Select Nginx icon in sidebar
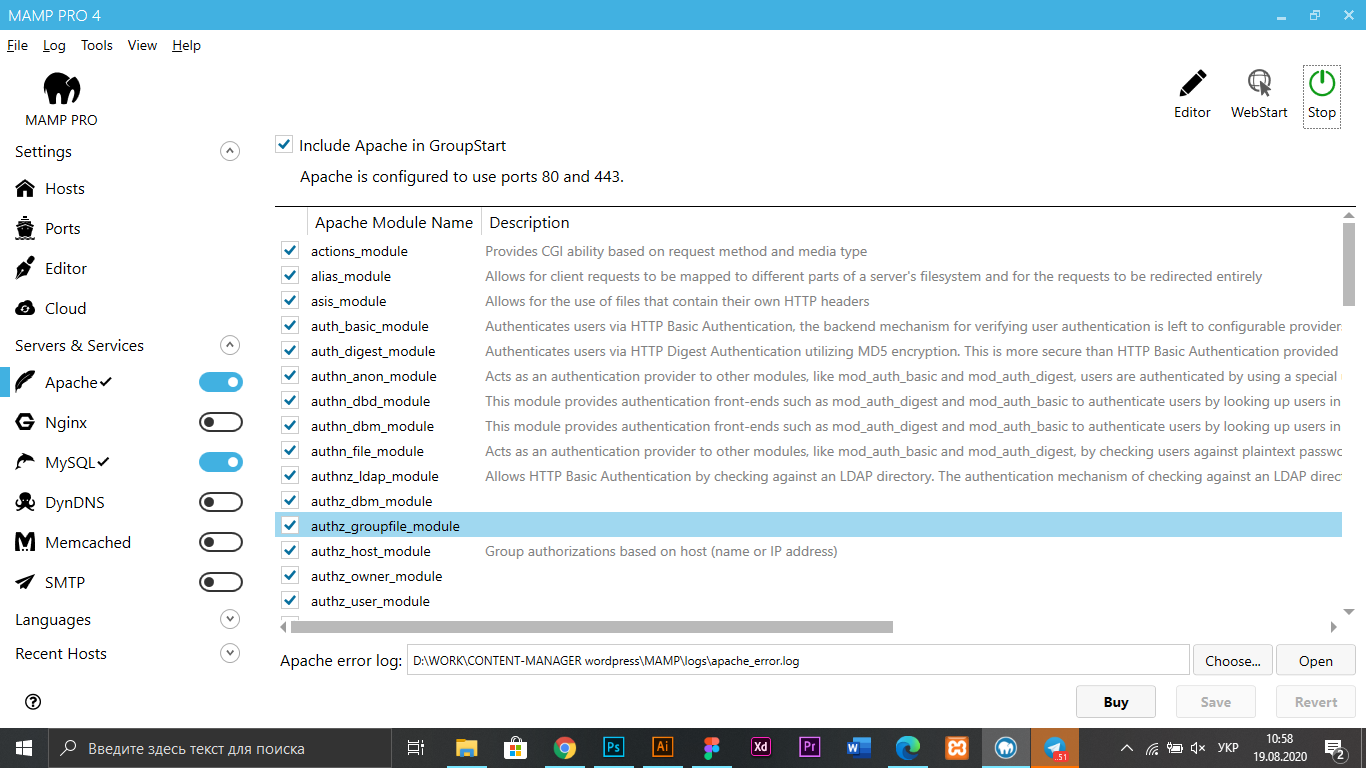The height and width of the screenshot is (768, 1366). pos(25,422)
